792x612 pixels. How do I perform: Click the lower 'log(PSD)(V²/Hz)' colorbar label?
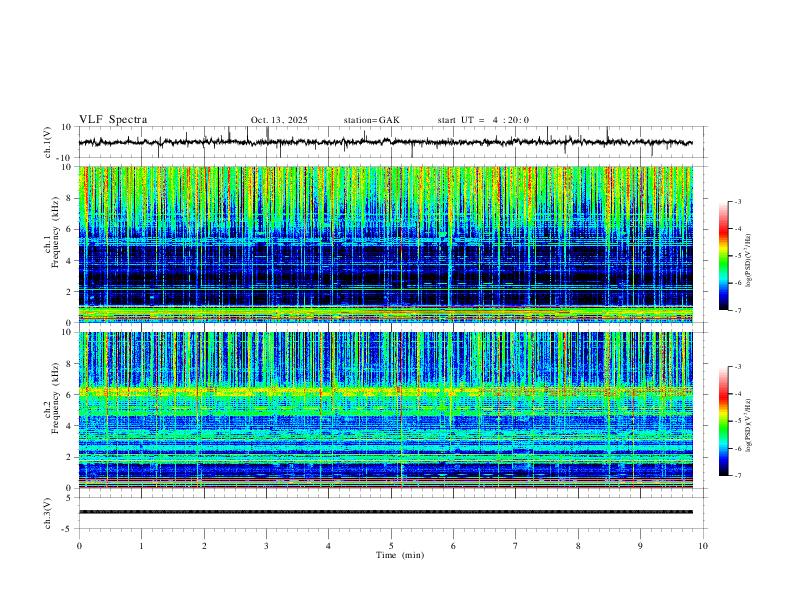click(x=748, y=425)
